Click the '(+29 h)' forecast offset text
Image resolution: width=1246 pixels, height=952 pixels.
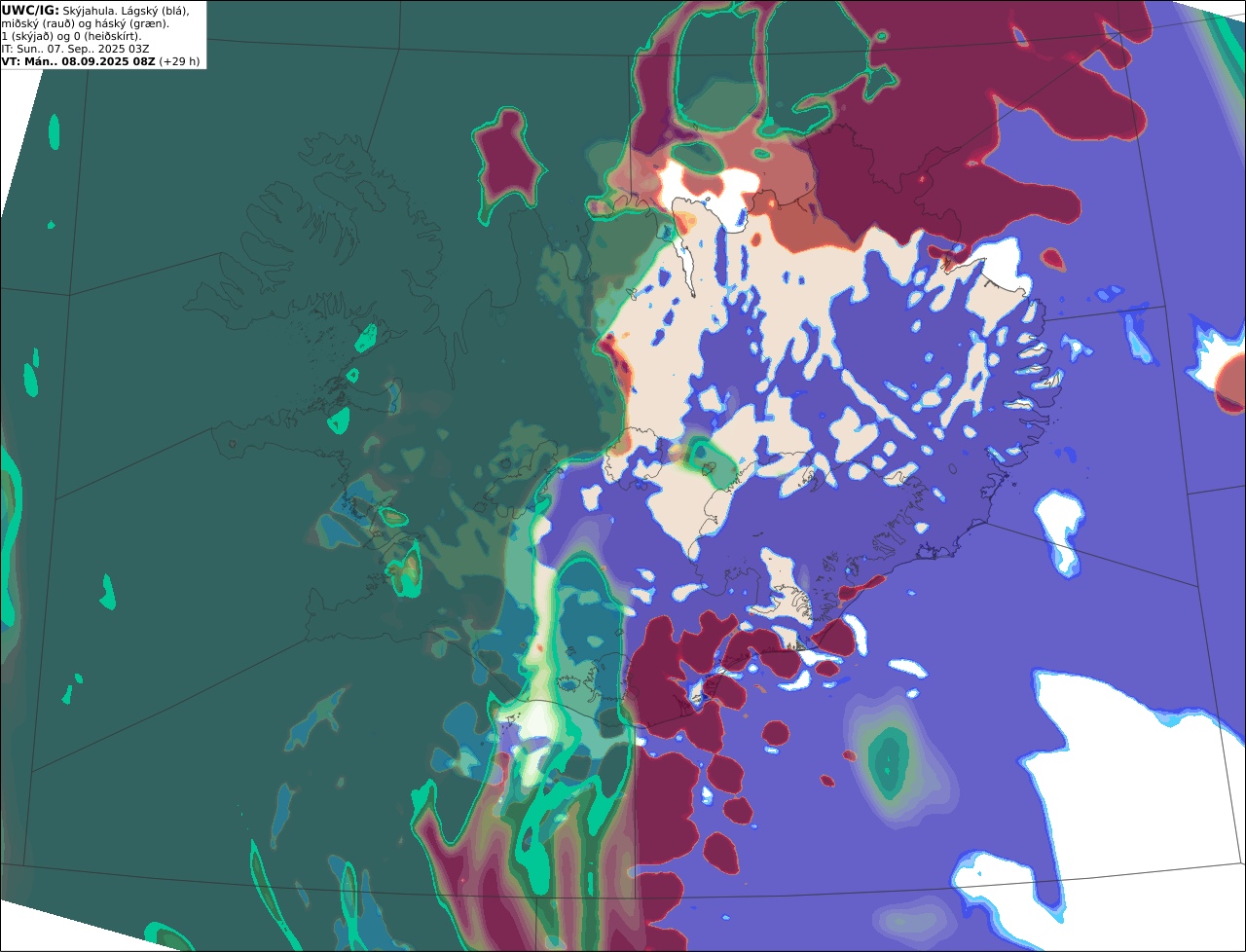point(180,61)
